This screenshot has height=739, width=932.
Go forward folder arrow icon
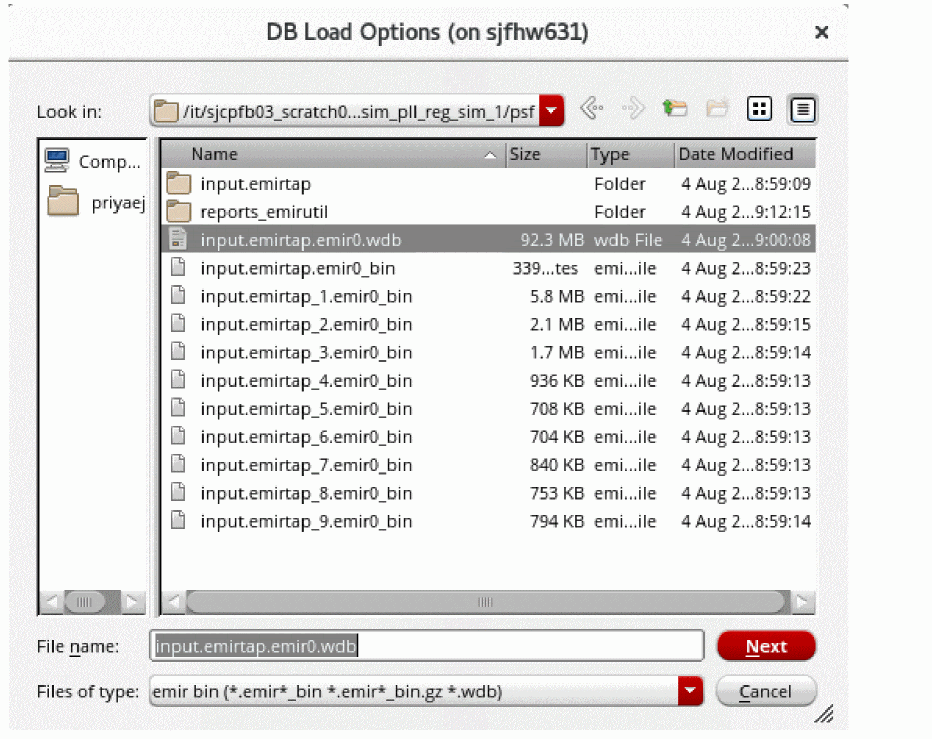(x=634, y=109)
